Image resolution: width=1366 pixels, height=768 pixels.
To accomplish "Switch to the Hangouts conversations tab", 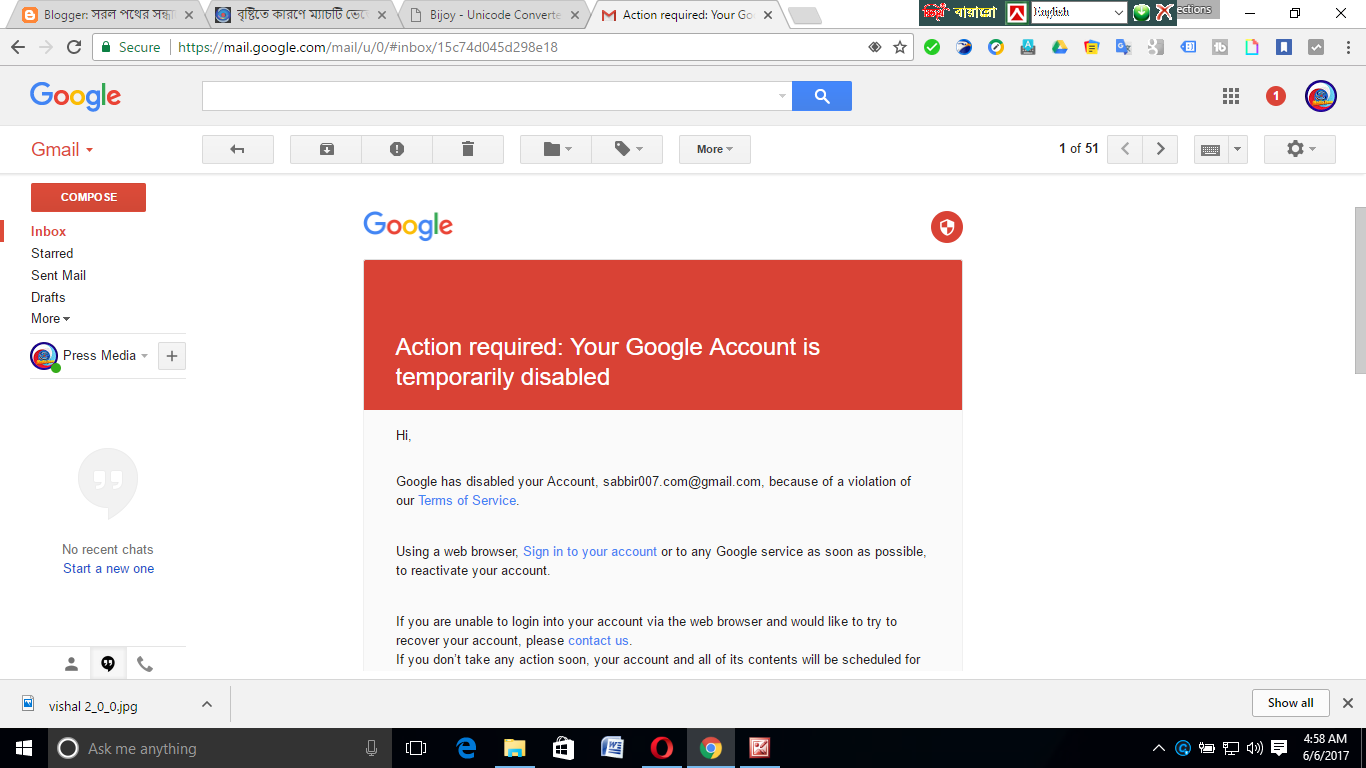I will 108,664.
